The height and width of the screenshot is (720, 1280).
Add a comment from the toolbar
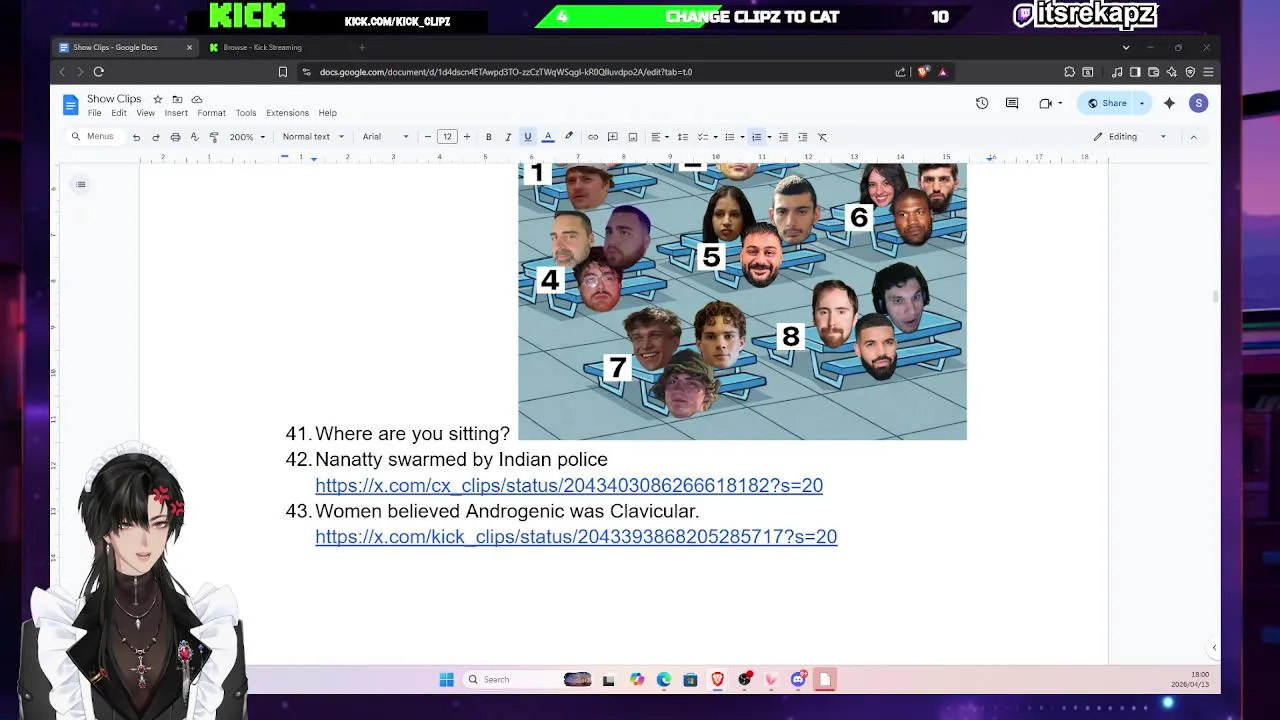coord(613,137)
